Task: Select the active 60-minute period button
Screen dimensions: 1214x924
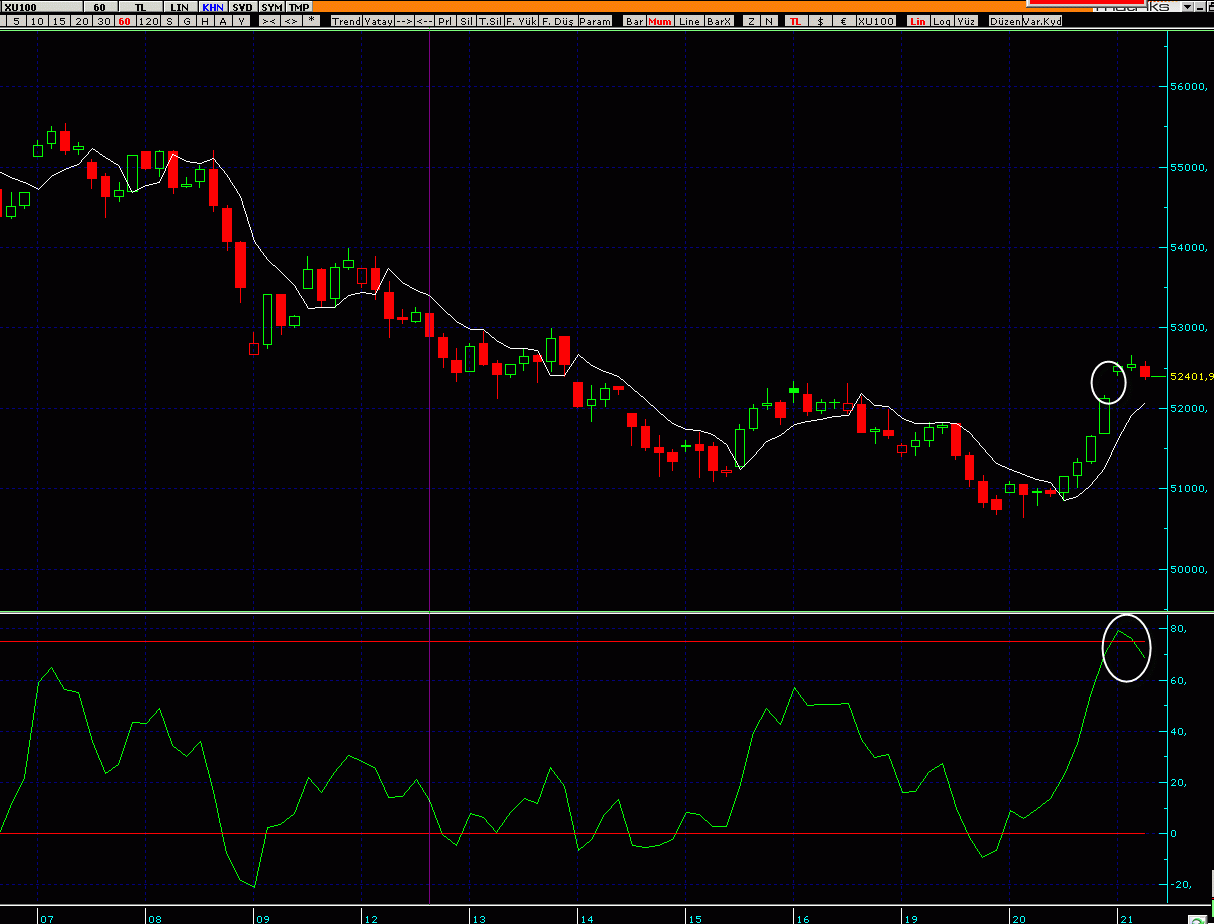Action: point(125,21)
